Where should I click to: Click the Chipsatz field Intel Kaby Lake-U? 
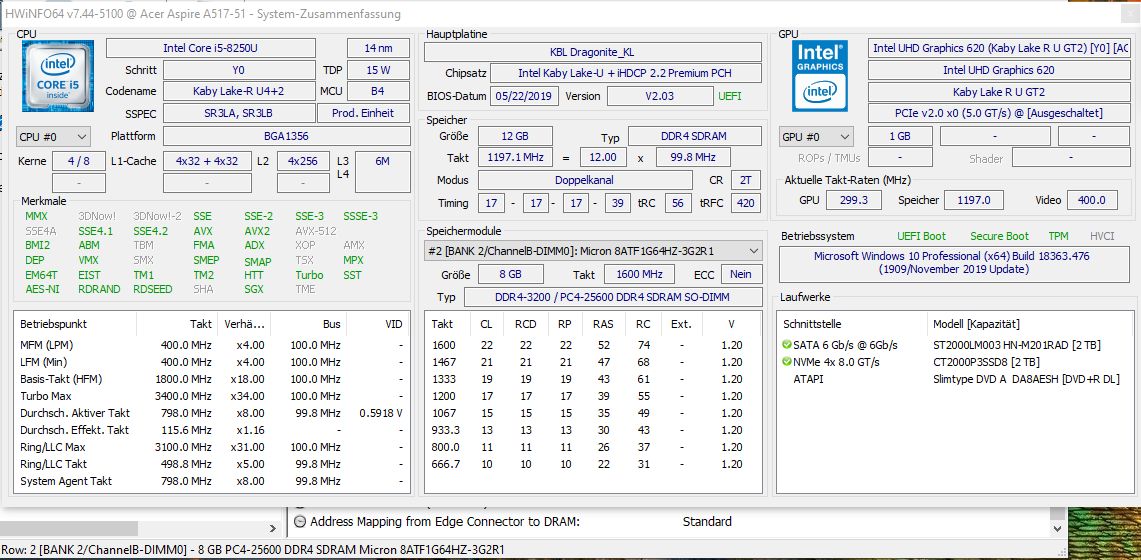[626, 73]
